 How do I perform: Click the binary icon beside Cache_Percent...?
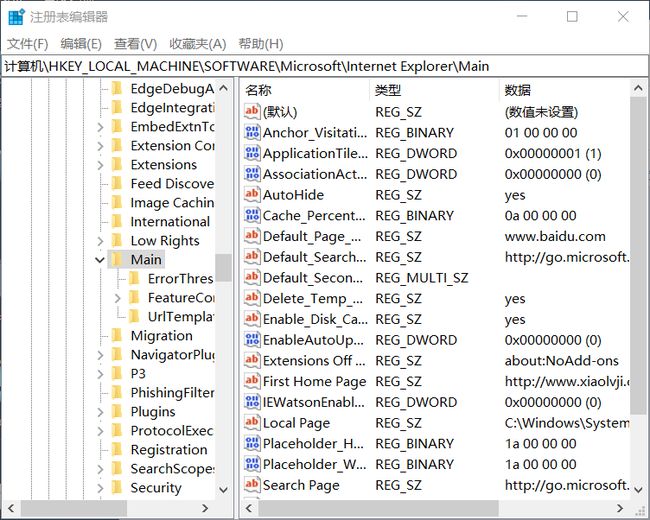252,215
